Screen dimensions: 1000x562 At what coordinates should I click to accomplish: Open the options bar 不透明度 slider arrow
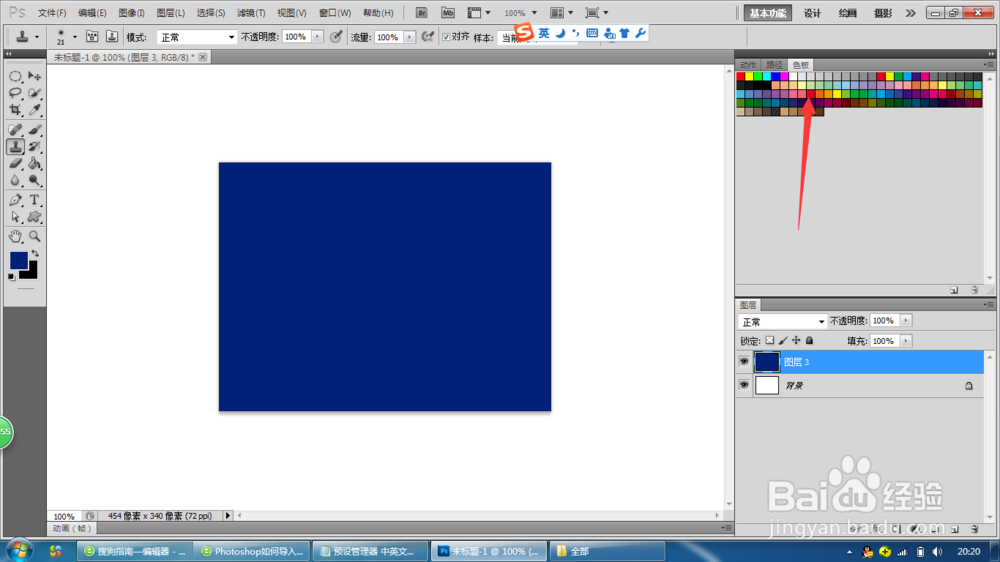(317, 37)
